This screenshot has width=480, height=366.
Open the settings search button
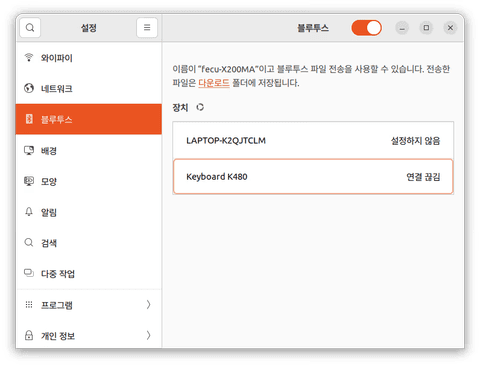coord(30,28)
